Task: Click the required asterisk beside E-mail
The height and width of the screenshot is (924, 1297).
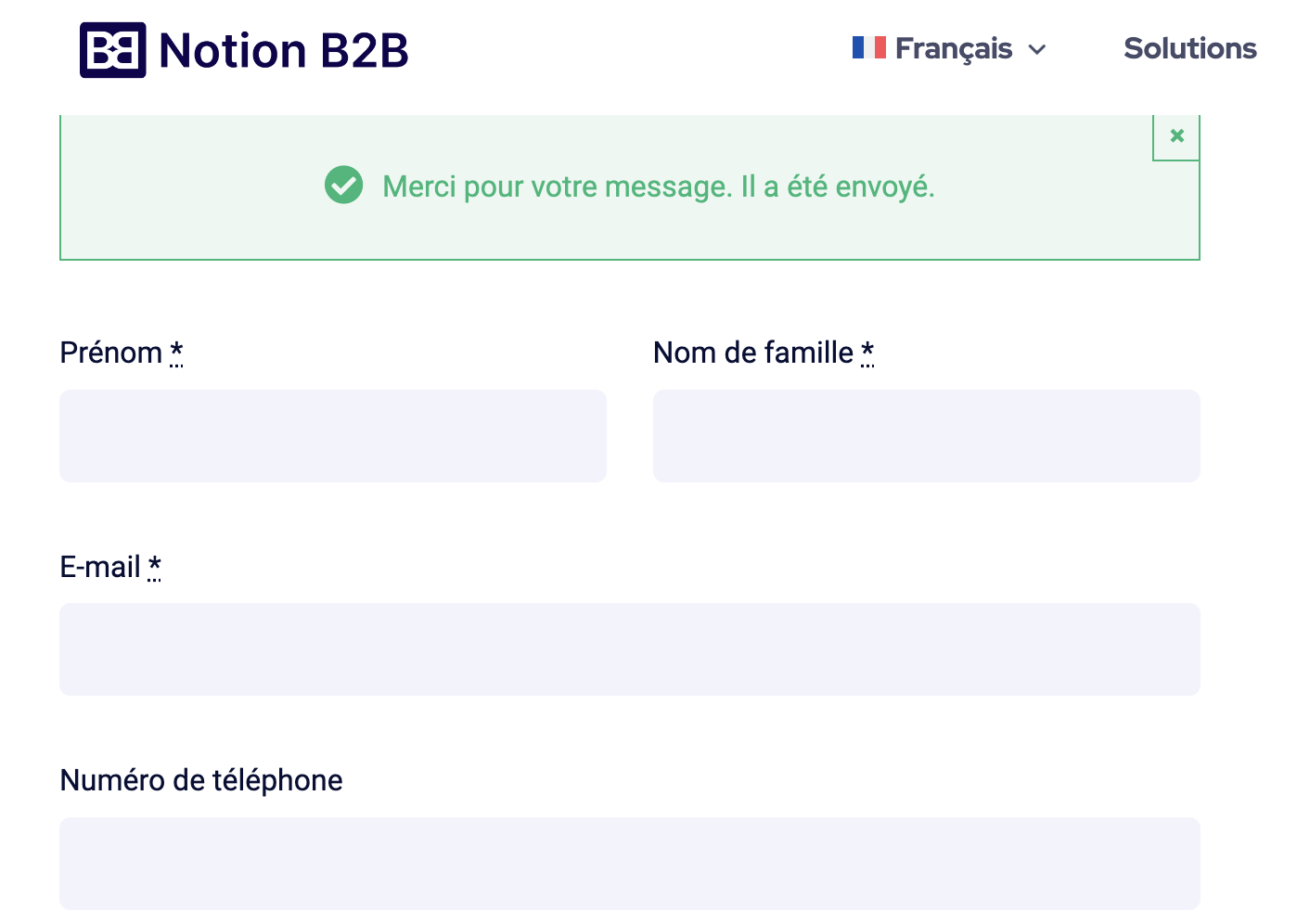Action: click(155, 566)
